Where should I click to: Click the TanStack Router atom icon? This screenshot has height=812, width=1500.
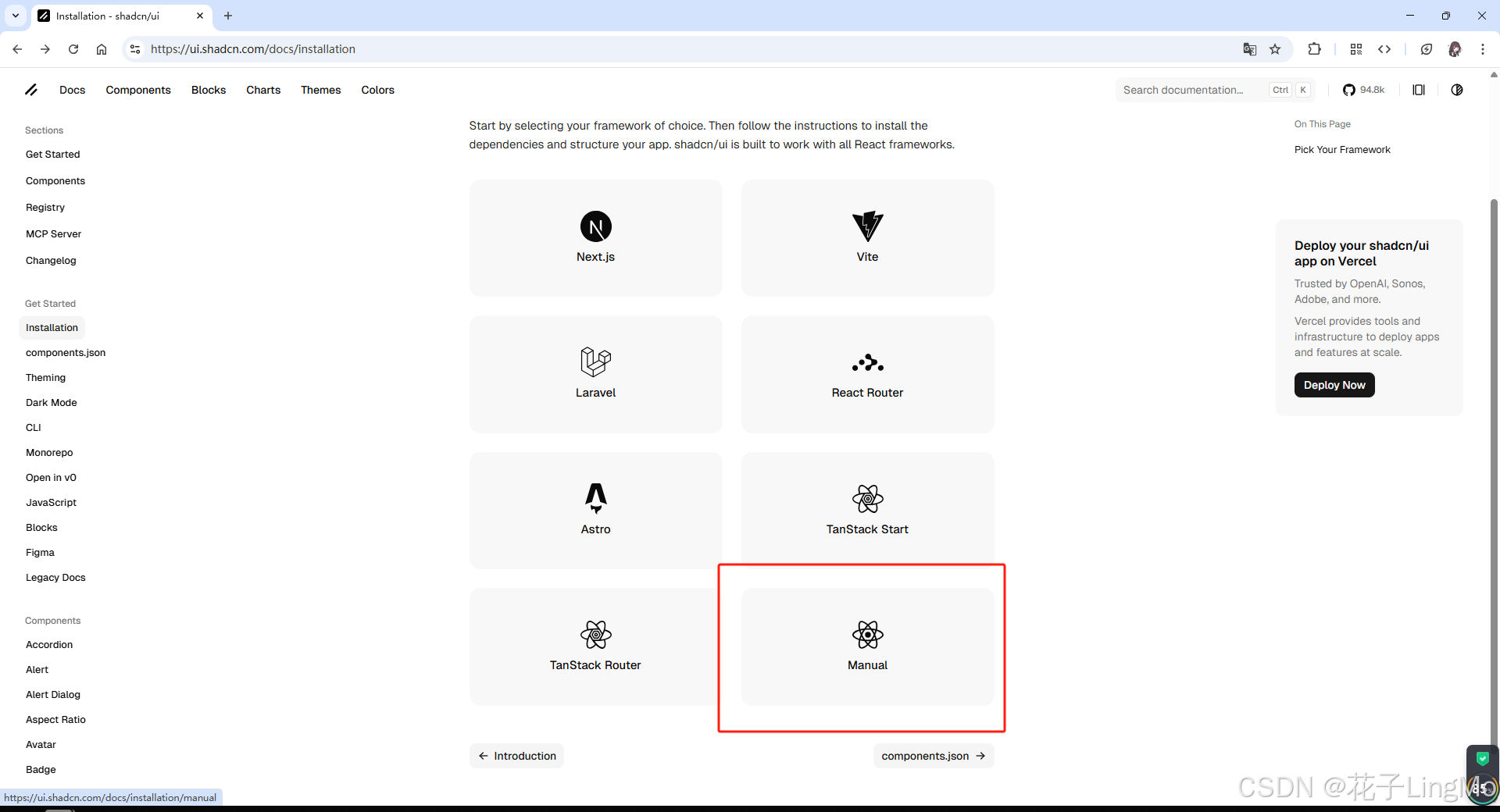(x=595, y=635)
